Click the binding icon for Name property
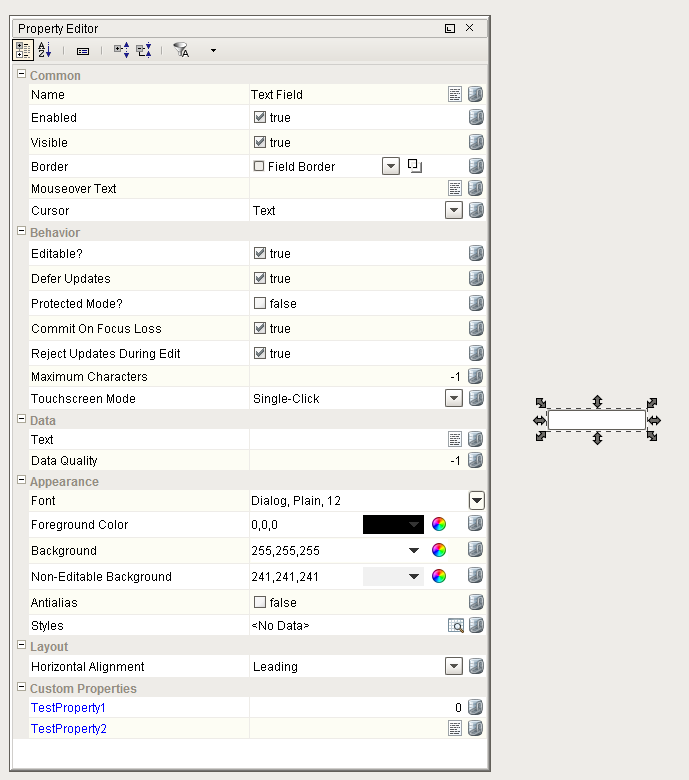The height and width of the screenshot is (780, 689). pos(476,94)
